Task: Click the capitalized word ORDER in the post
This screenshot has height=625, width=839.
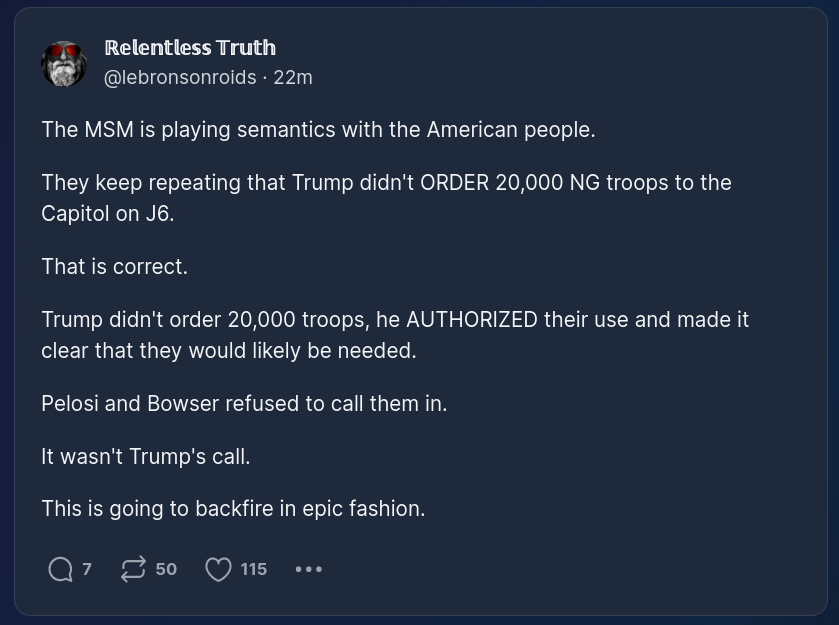Action: click(454, 183)
